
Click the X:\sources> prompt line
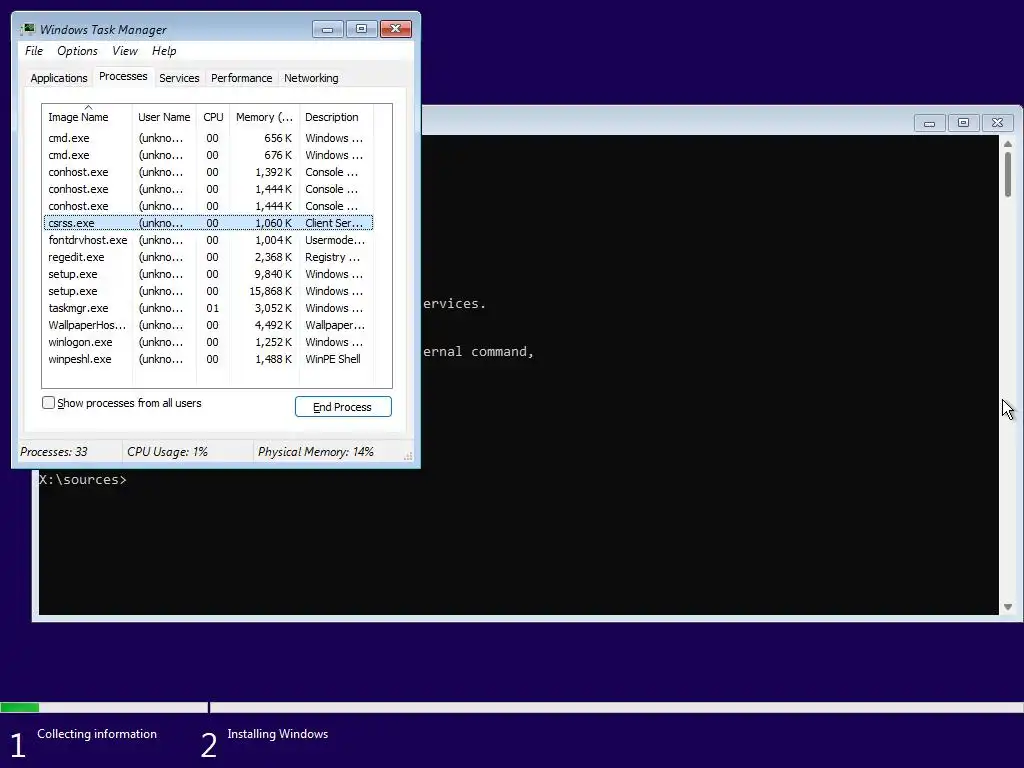coord(83,480)
